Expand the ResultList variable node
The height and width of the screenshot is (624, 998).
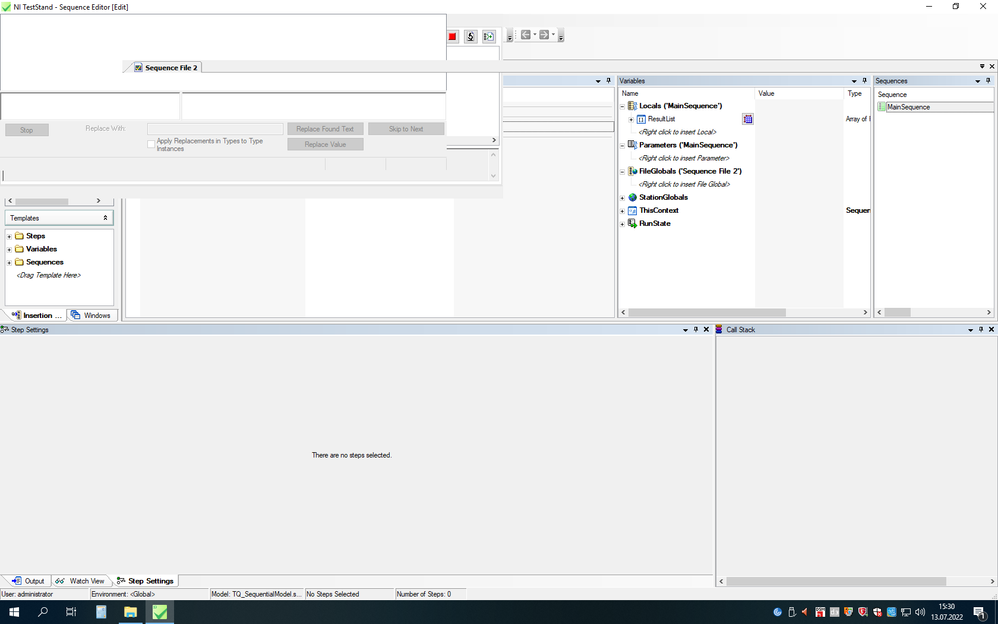pos(631,118)
